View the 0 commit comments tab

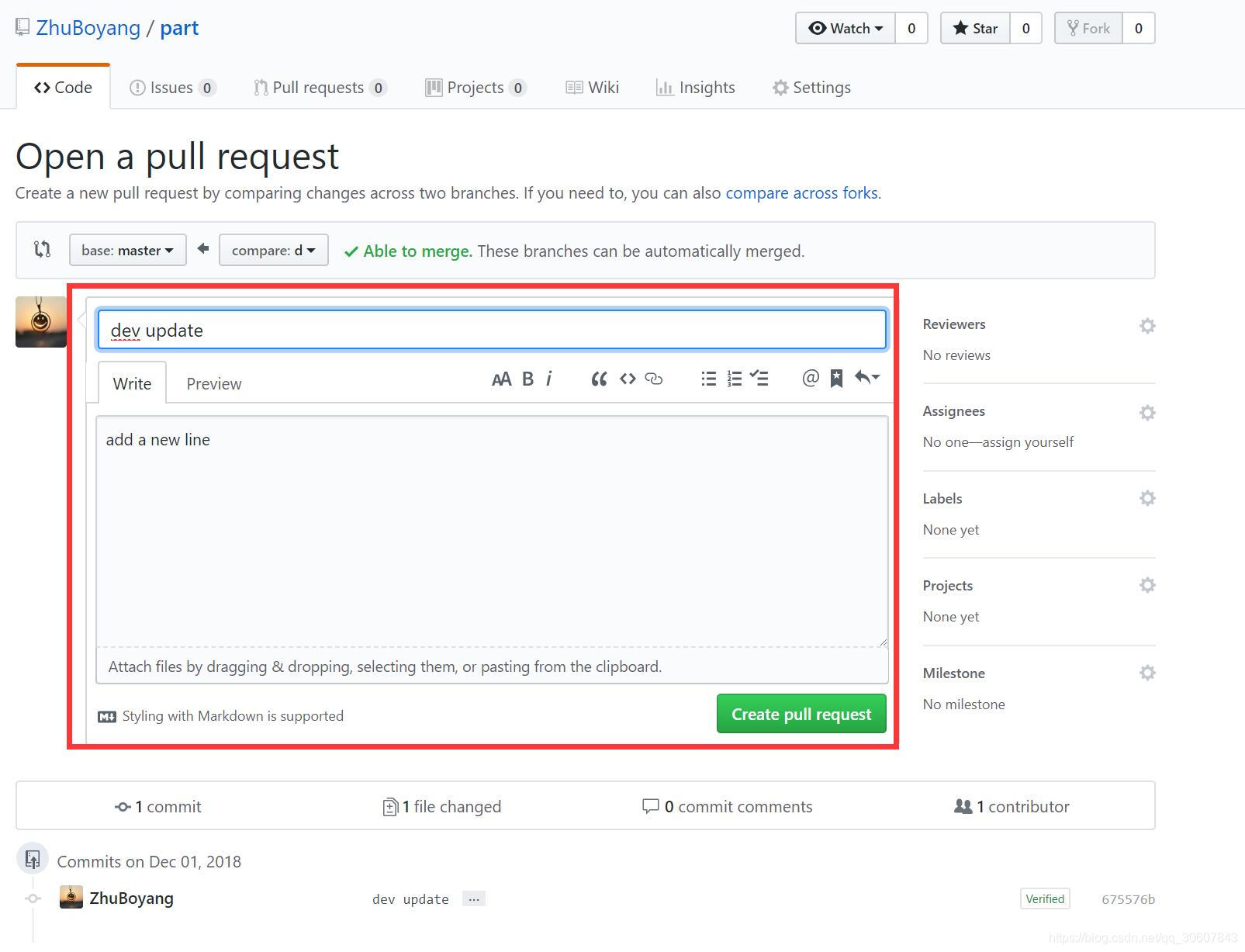click(x=728, y=806)
